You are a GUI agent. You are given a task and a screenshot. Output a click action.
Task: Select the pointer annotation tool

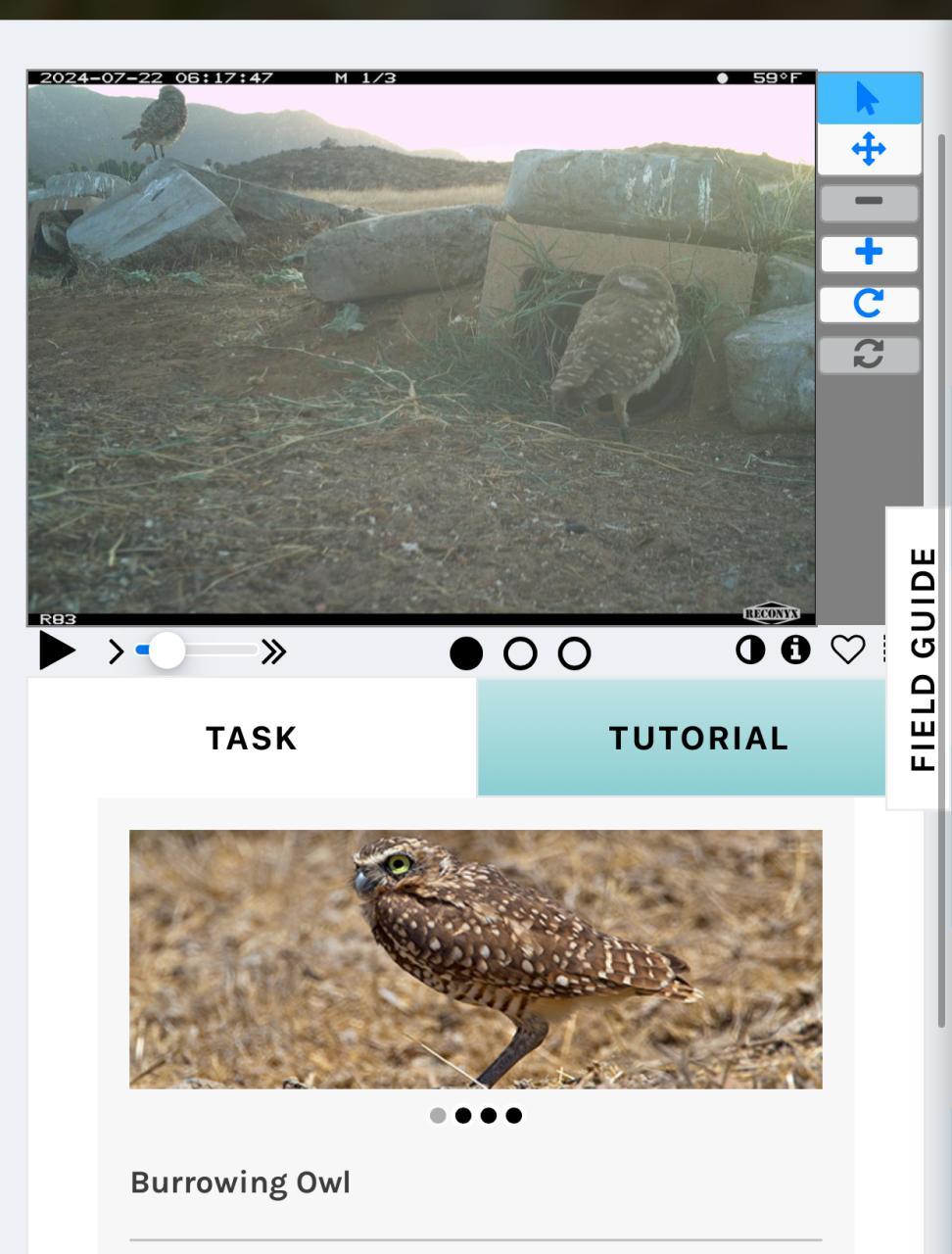point(870,98)
